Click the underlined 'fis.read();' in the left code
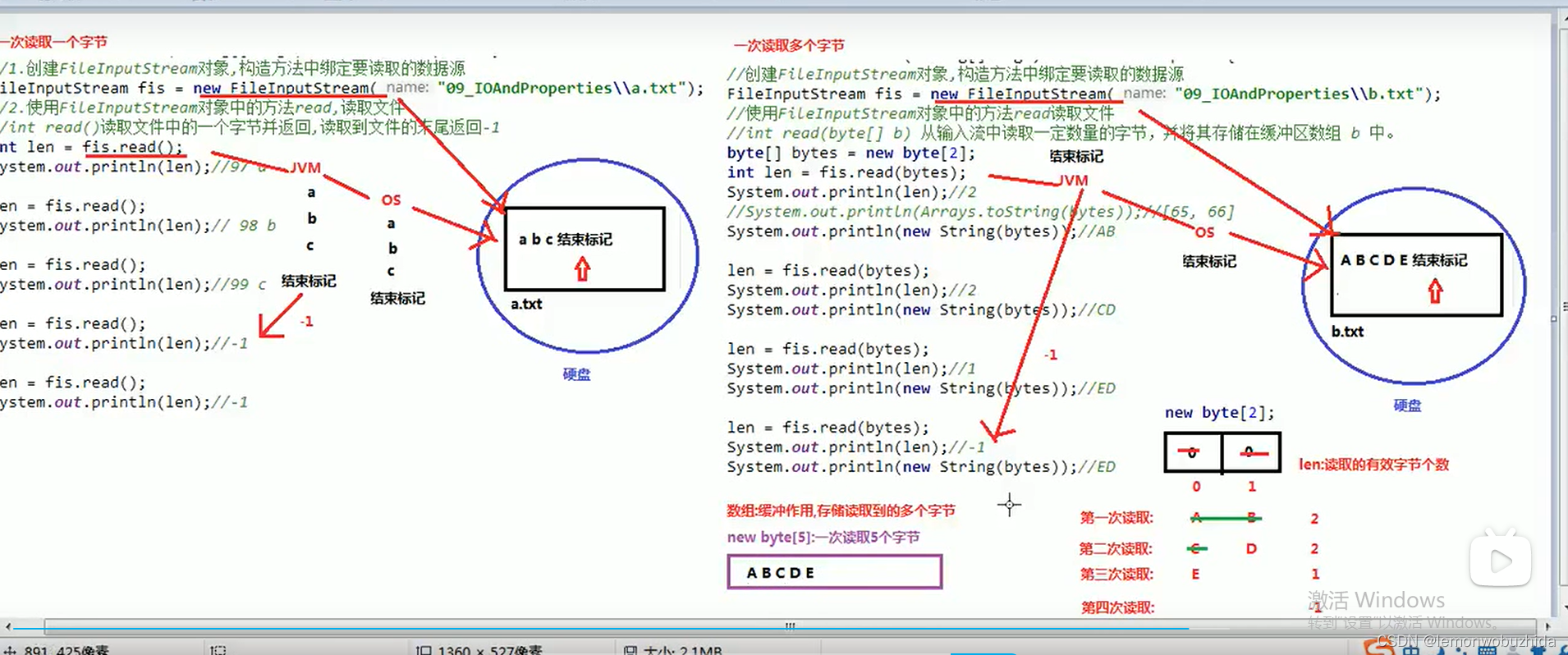This screenshot has width=1568, height=655. pyautogui.click(x=132, y=147)
